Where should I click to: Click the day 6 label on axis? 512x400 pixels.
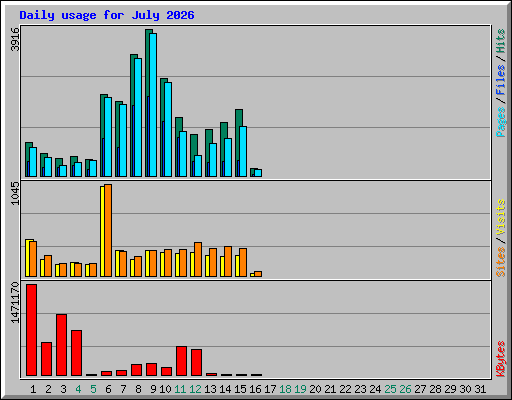(108, 389)
